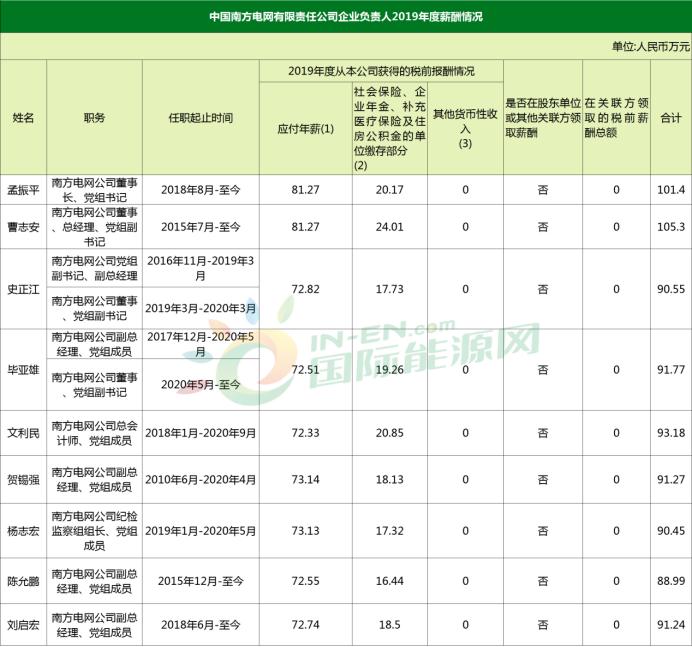Screen dimensions: 692x647
Task: Select salary value 72.33
Action: click(x=305, y=433)
